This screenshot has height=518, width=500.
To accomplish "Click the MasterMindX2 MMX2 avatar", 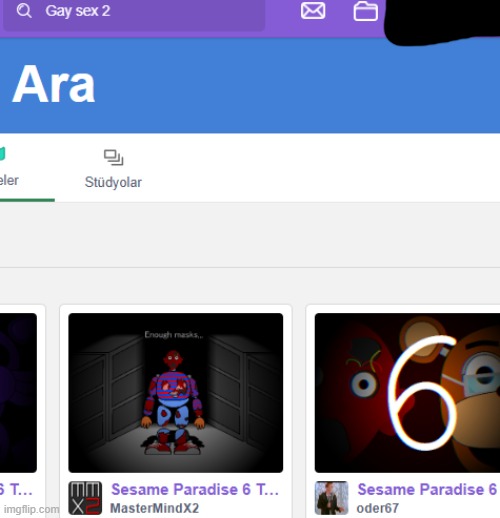I will pyautogui.click(x=85, y=498).
